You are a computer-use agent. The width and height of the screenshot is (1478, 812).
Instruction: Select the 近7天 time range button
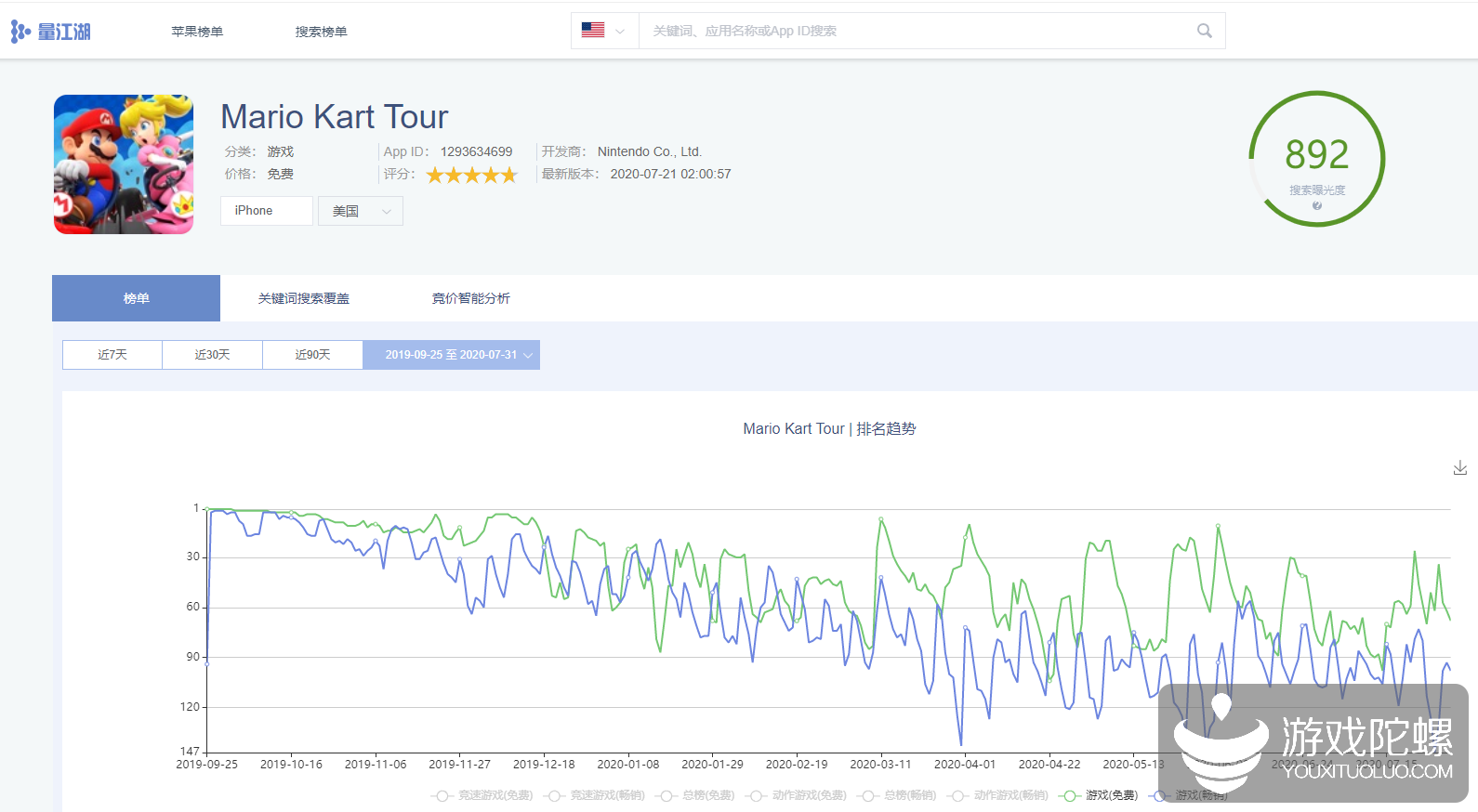click(112, 355)
